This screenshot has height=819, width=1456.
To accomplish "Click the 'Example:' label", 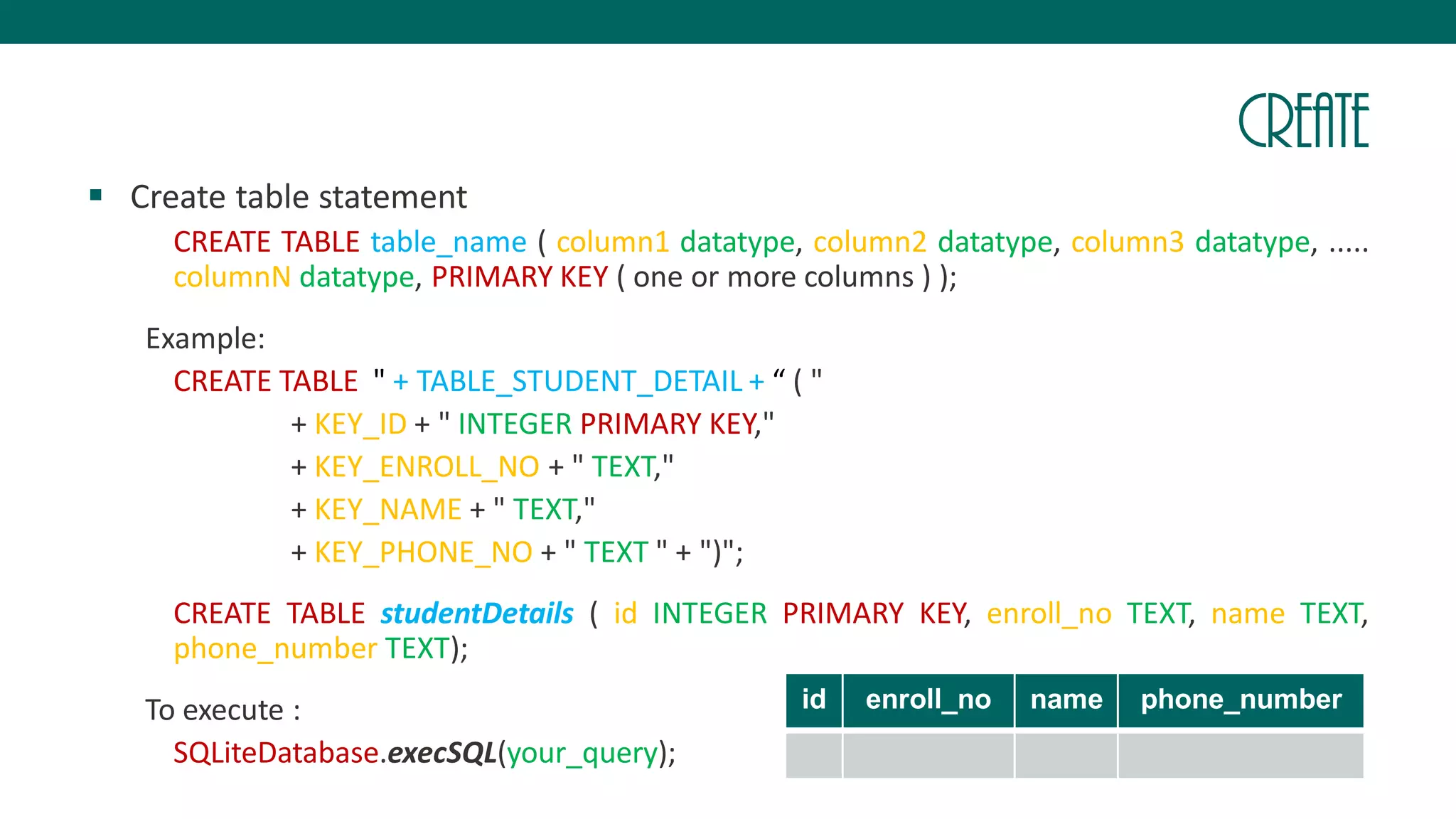I will click(x=205, y=338).
